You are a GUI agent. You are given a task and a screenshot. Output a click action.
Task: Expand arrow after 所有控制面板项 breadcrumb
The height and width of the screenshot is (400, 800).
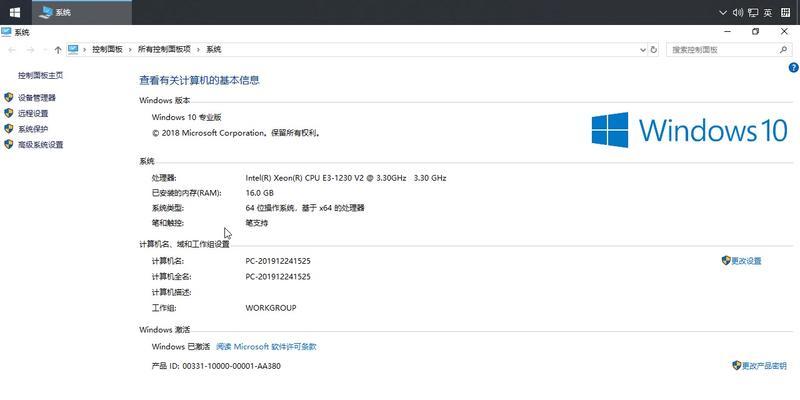(198, 49)
